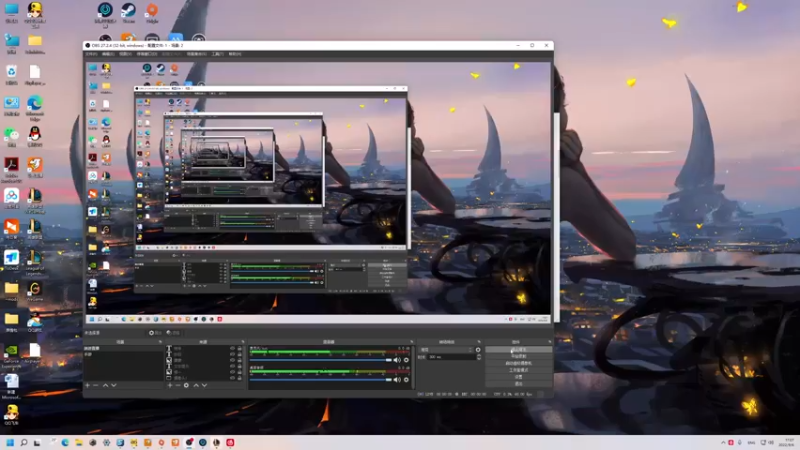Screen dimensions: 800x450
Task: Add a new source with the plus icon
Action: coord(170,385)
